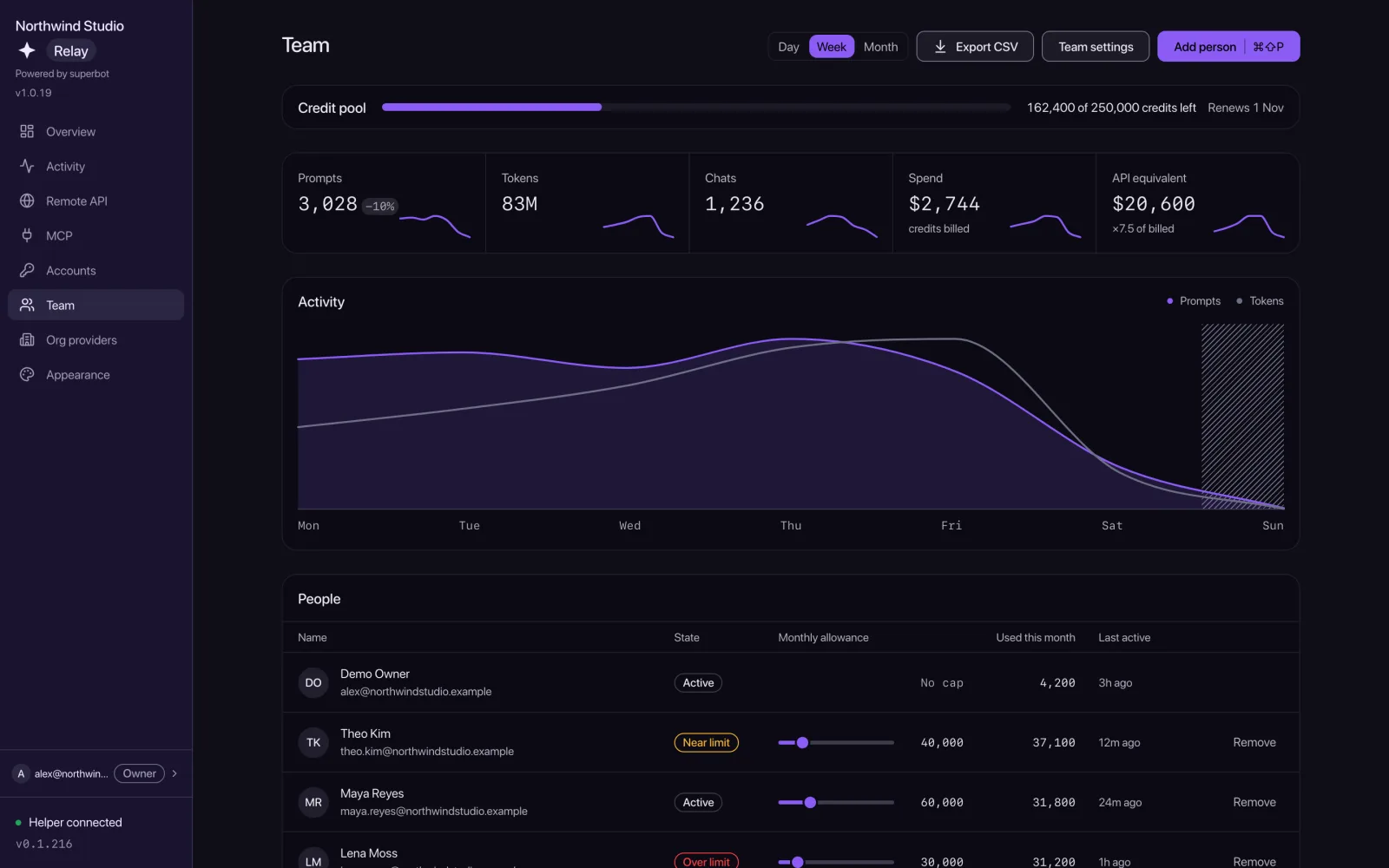Navigate to Appearance settings
Viewport: 1389px width, 868px height.
(x=95, y=374)
